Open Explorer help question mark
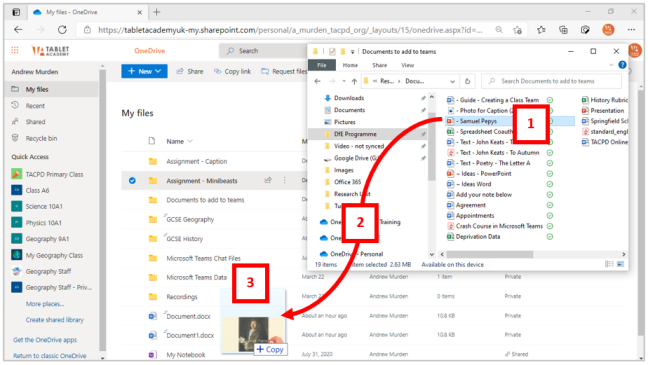648x365 pixels. [622, 65]
